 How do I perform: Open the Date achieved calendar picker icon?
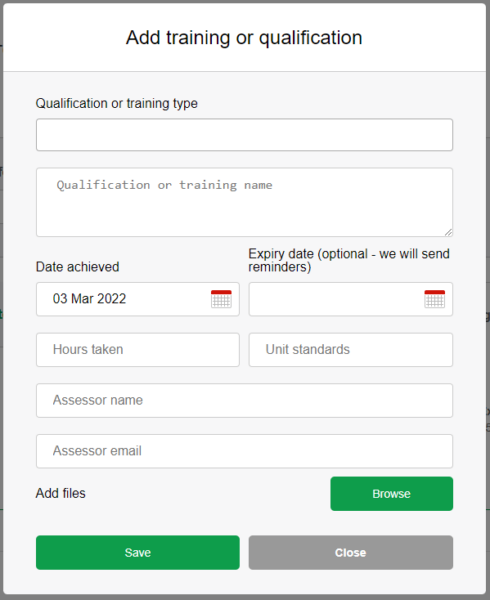click(221, 299)
